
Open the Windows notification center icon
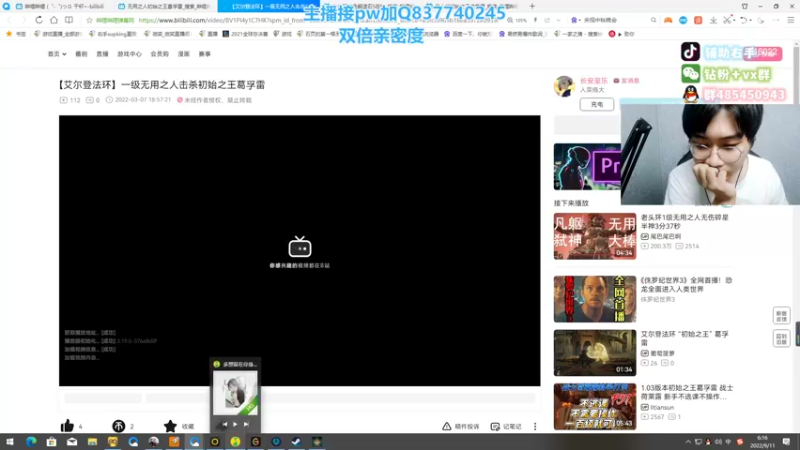pyautogui.click(x=786, y=441)
